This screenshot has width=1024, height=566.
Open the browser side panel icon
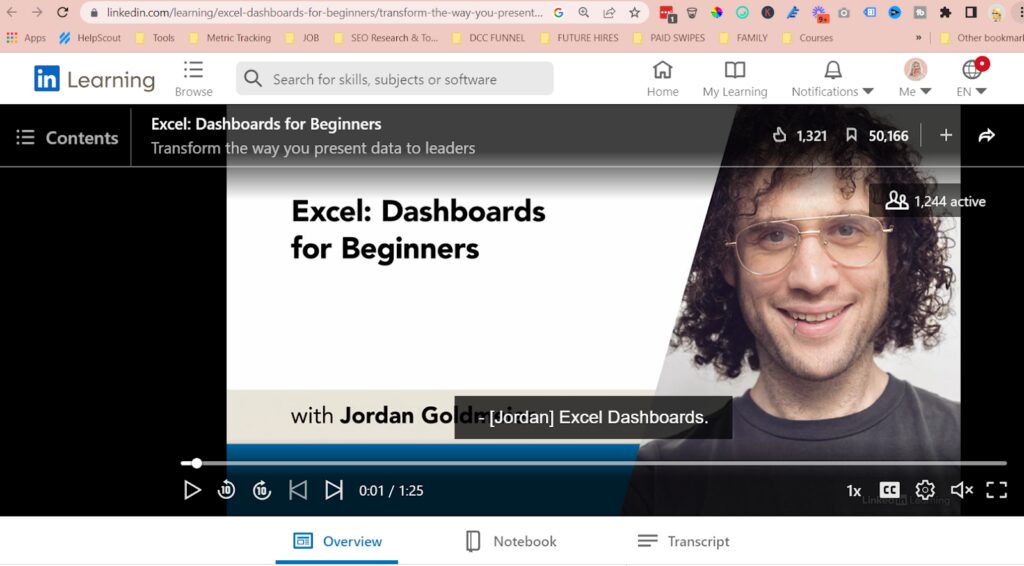pos(971,12)
